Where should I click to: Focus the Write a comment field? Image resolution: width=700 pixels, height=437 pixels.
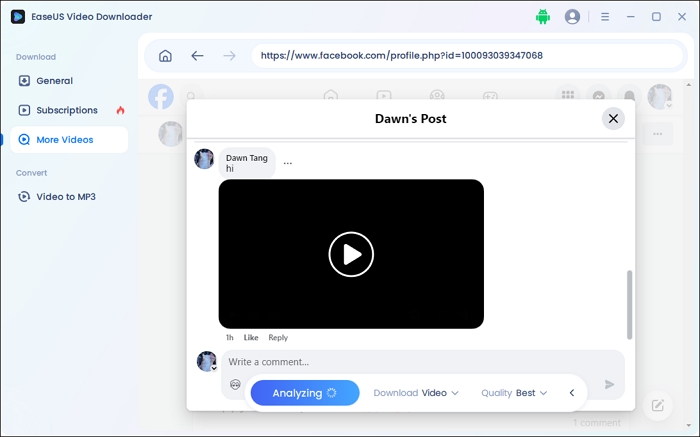[423, 362]
